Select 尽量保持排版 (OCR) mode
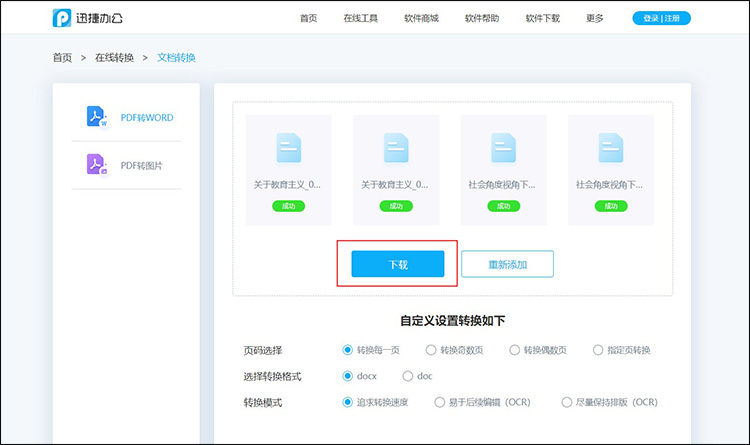The width and height of the screenshot is (750, 445). [567, 402]
